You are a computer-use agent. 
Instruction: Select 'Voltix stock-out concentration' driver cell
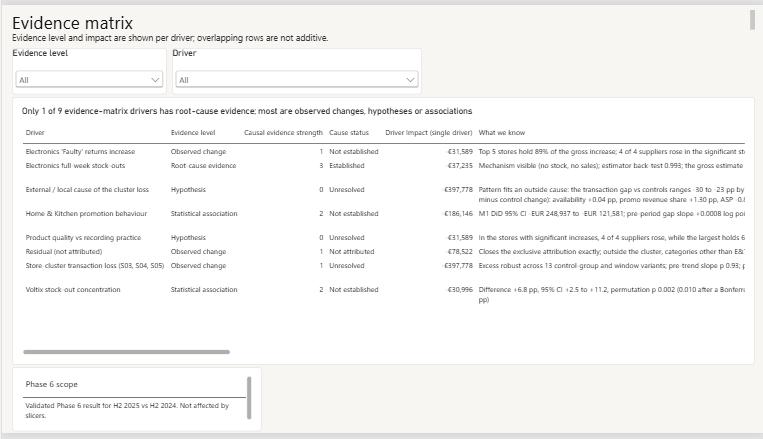click(x=73, y=289)
